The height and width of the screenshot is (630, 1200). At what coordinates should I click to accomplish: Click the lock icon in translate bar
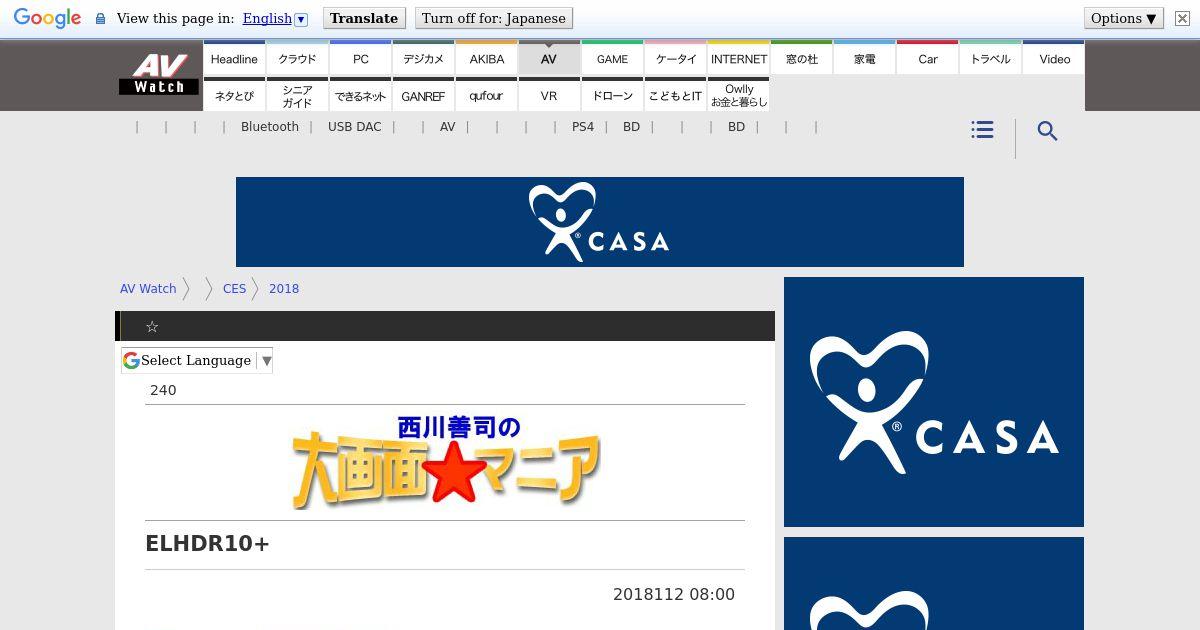[100, 19]
